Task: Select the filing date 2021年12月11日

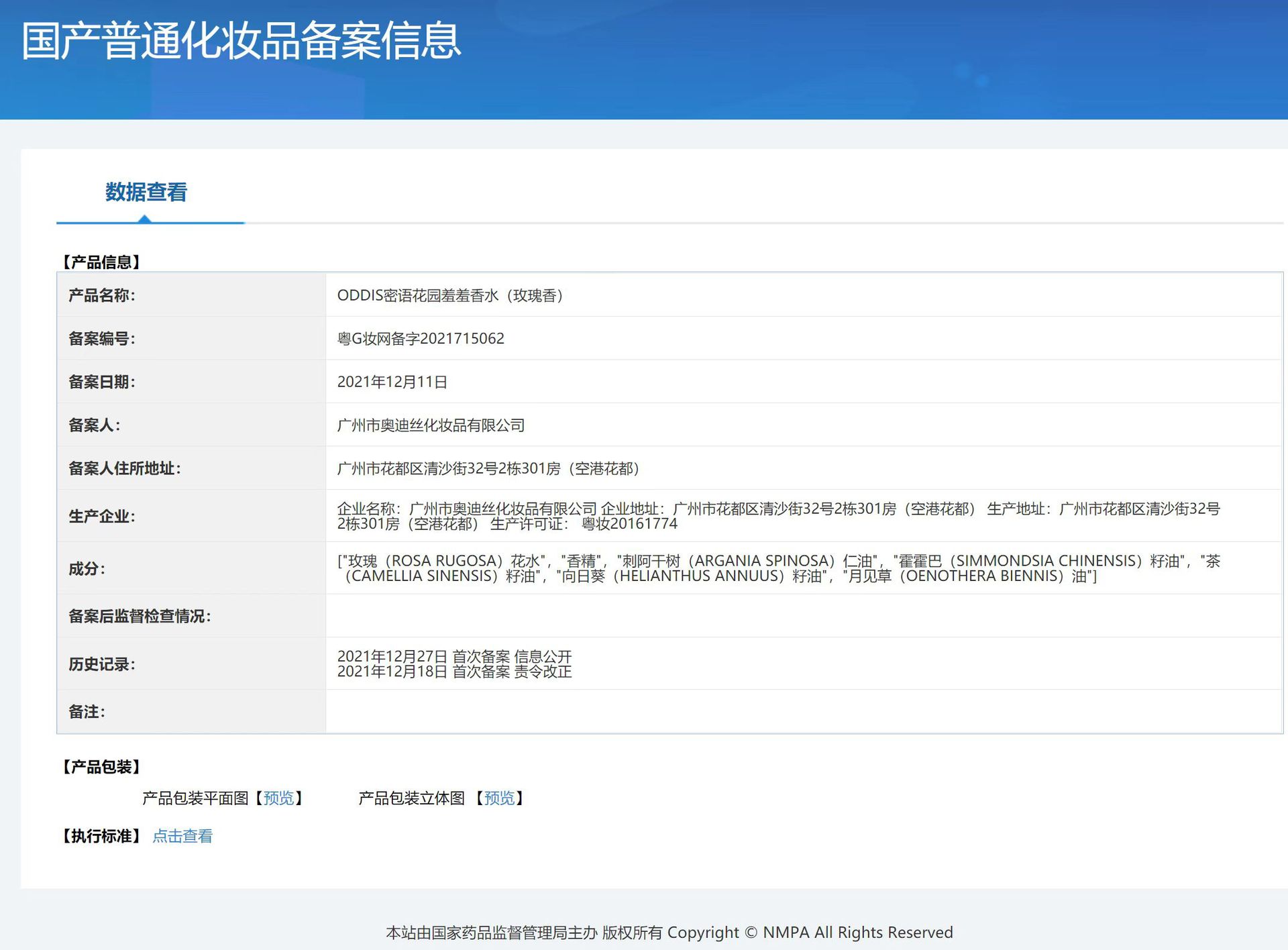Action: pyautogui.click(x=392, y=382)
